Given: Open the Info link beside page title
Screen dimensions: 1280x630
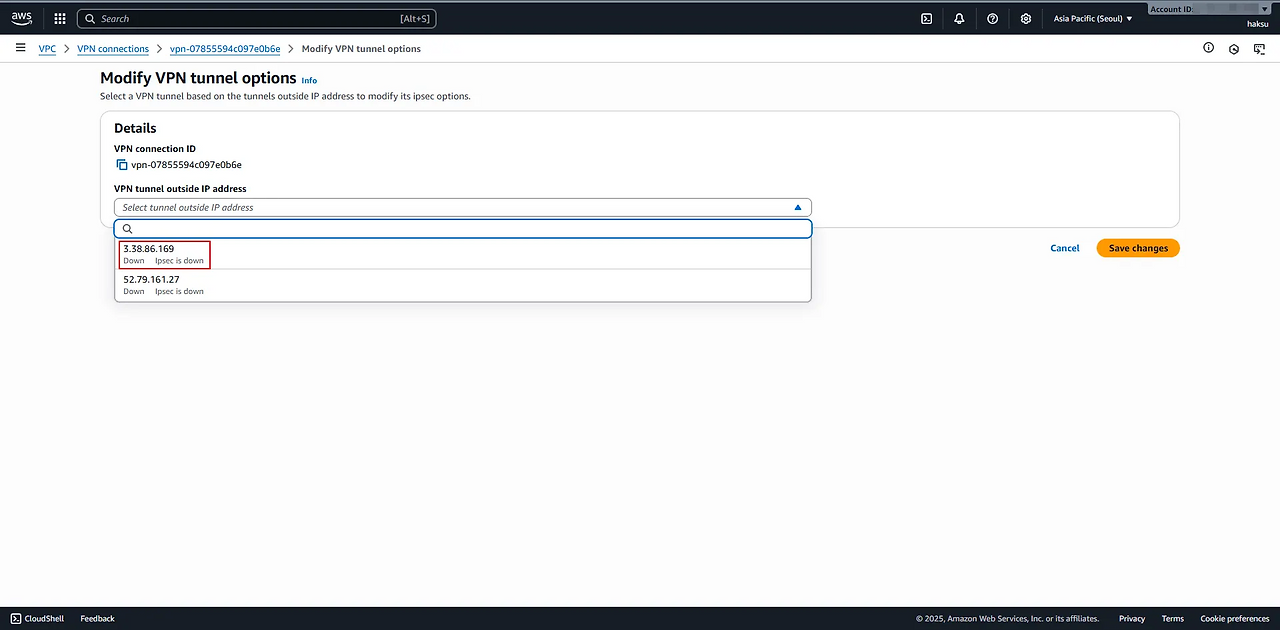Looking at the screenshot, I should pos(309,80).
